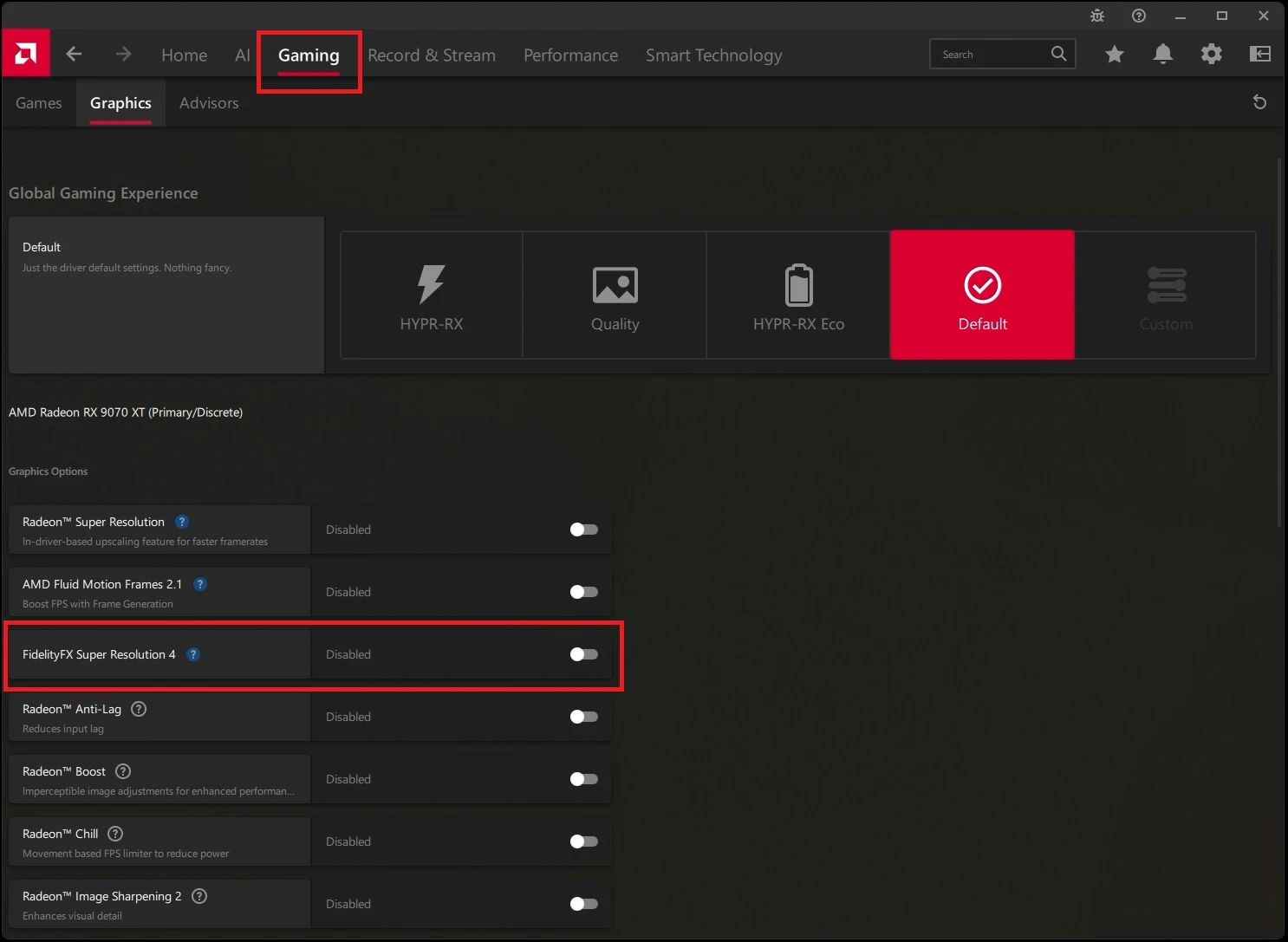The image size is (1288, 942).
Task: Enable the FidelityFX Super Resolution 4 toggle
Action: click(x=583, y=654)
